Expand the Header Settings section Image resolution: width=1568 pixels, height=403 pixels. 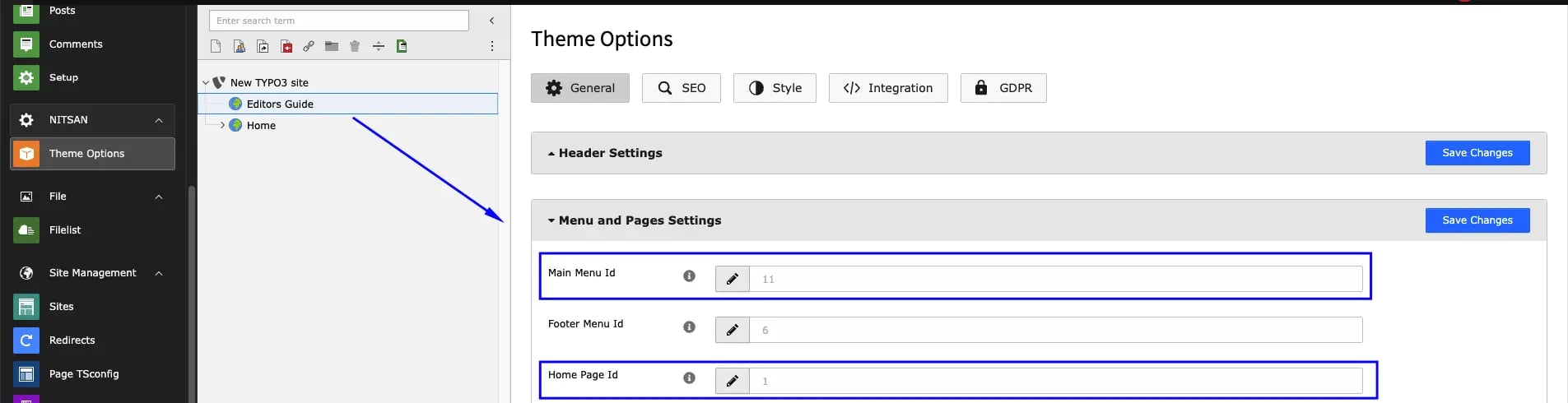click(x=551, y=154)
